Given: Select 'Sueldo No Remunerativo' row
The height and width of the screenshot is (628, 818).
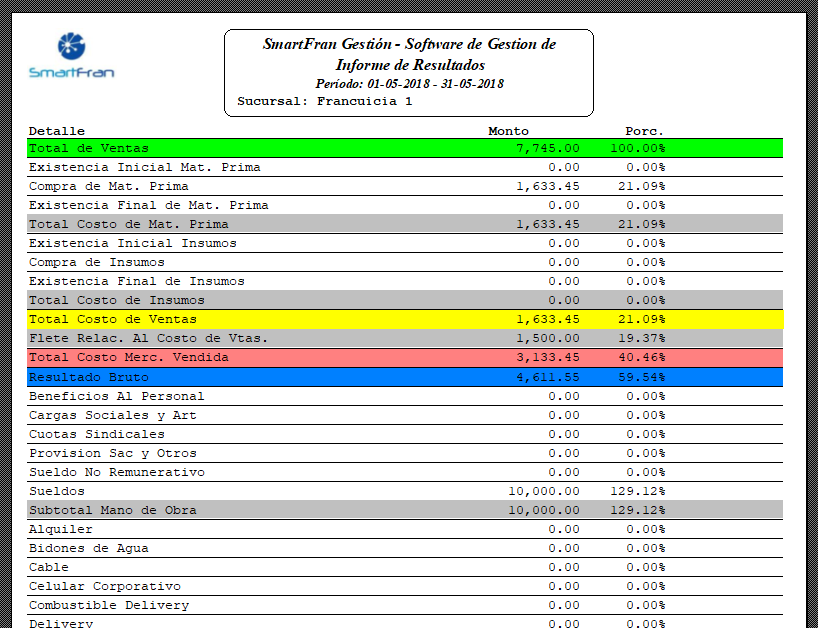Looking at the screenshot, I should coord(405,473).
